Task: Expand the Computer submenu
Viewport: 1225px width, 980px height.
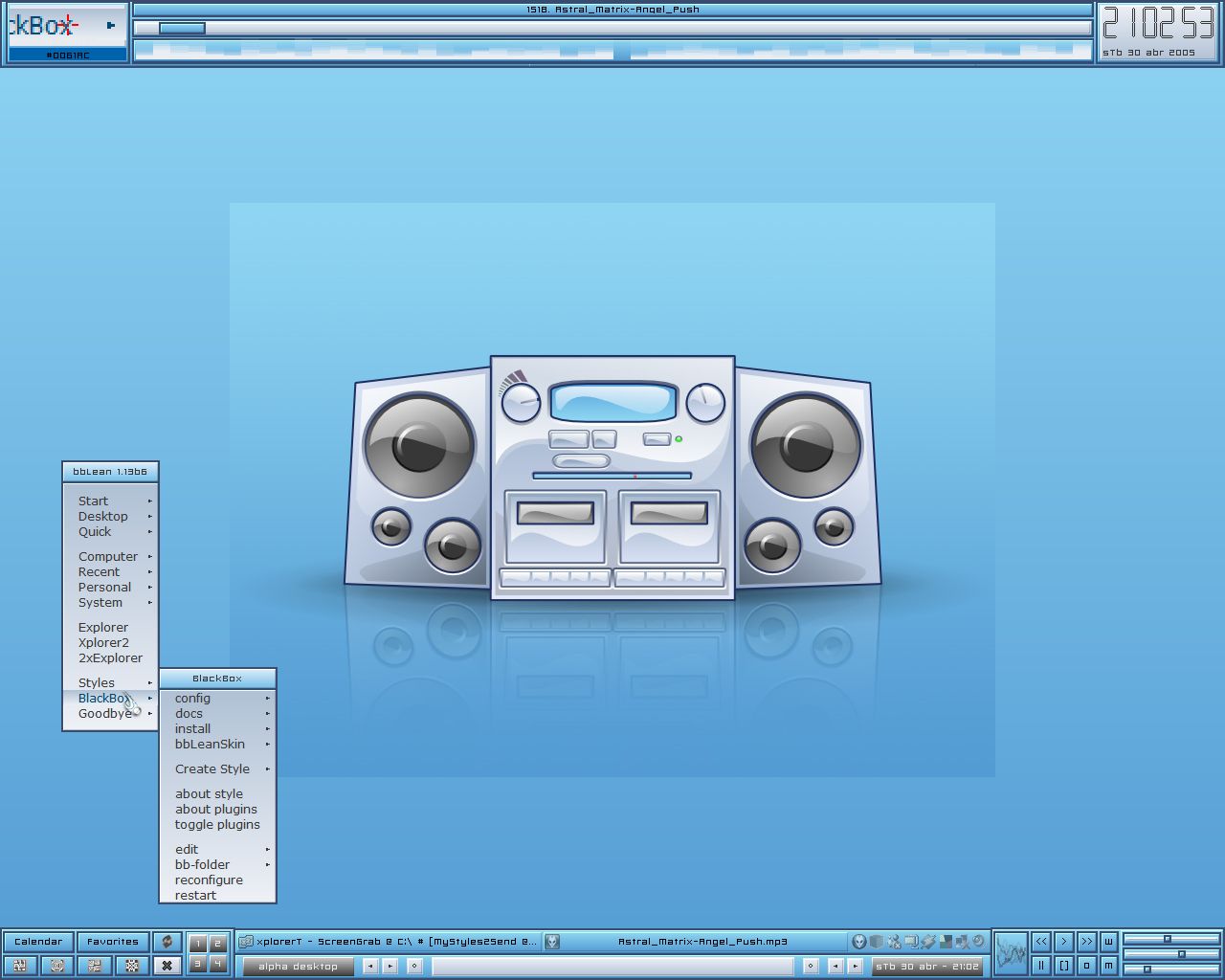Action: (x=110, y=556)
